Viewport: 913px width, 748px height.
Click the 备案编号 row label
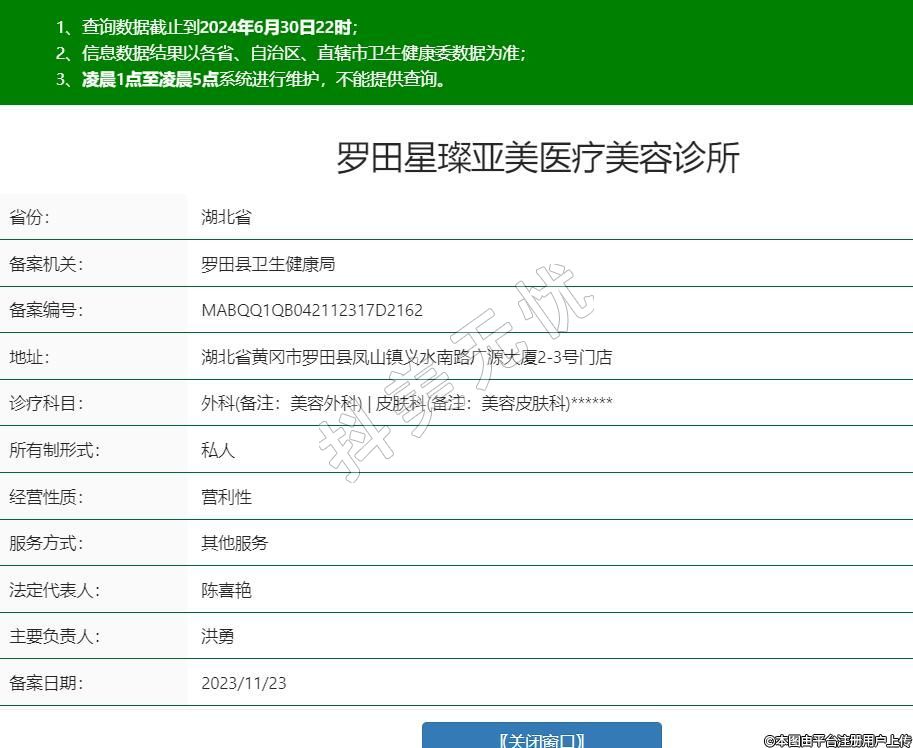46,310
